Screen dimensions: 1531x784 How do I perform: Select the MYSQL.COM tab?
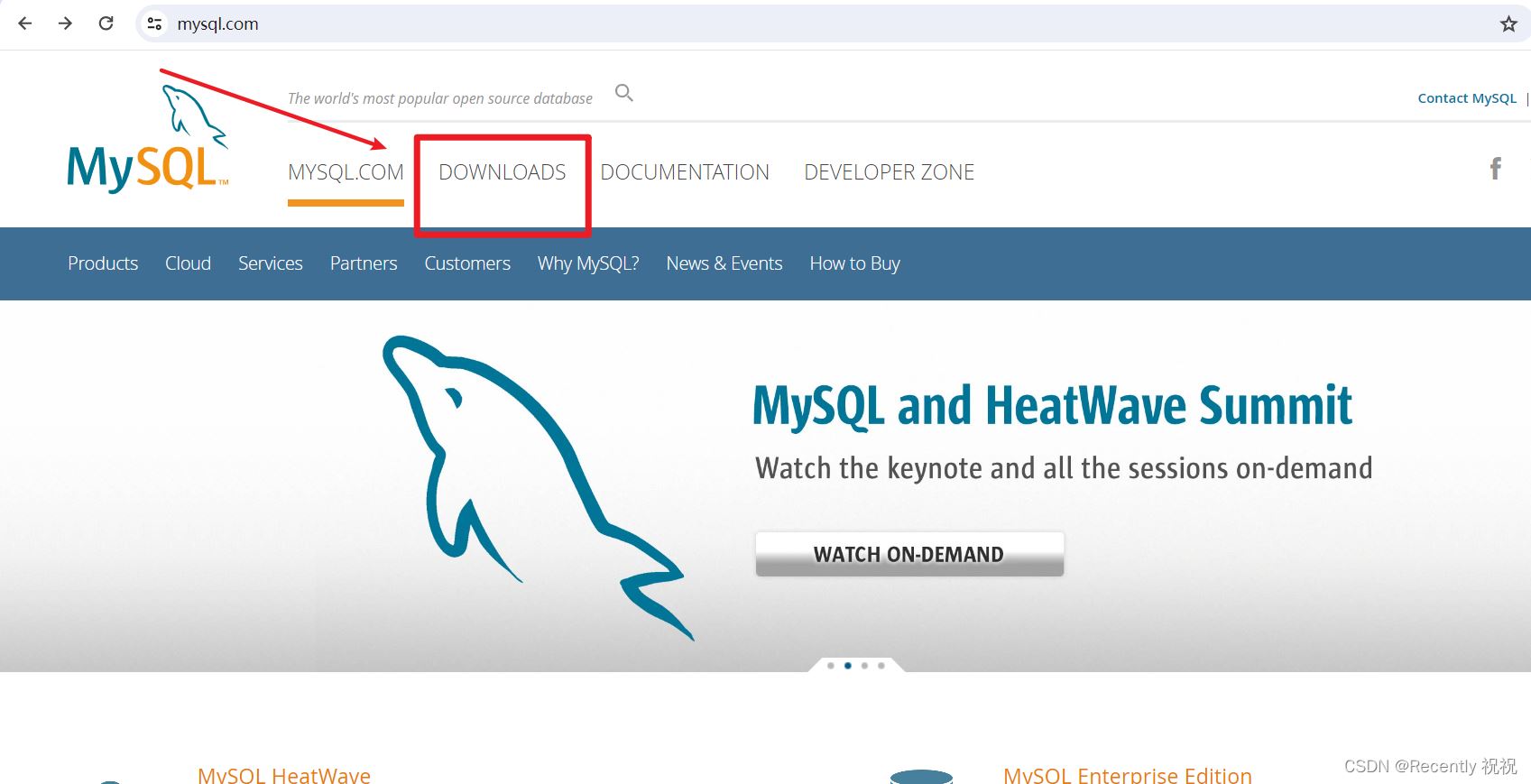(346, 172)
